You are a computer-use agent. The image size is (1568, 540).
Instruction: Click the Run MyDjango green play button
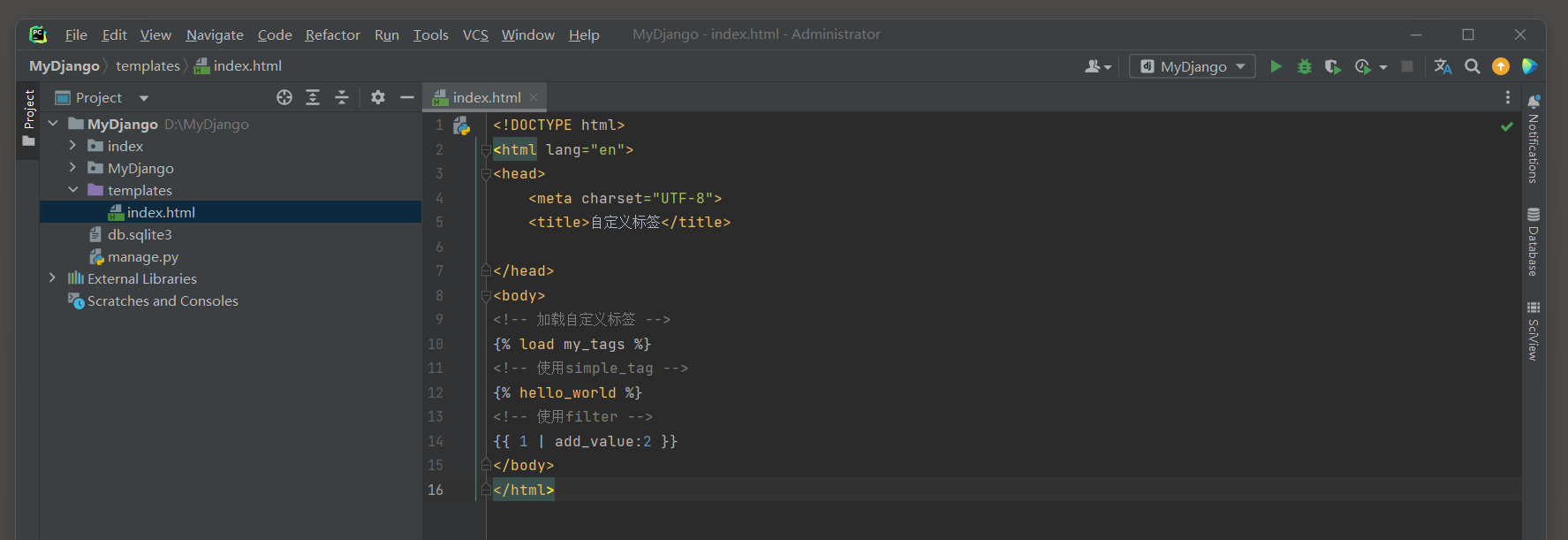[x=1276, y=66]
